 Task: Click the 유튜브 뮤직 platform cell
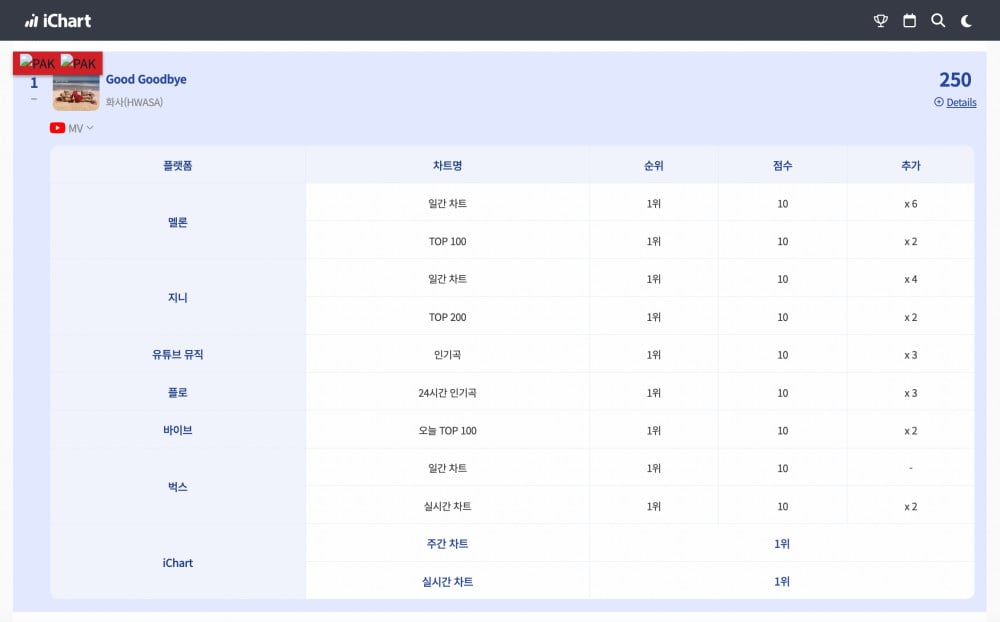[x=177, y=354]
